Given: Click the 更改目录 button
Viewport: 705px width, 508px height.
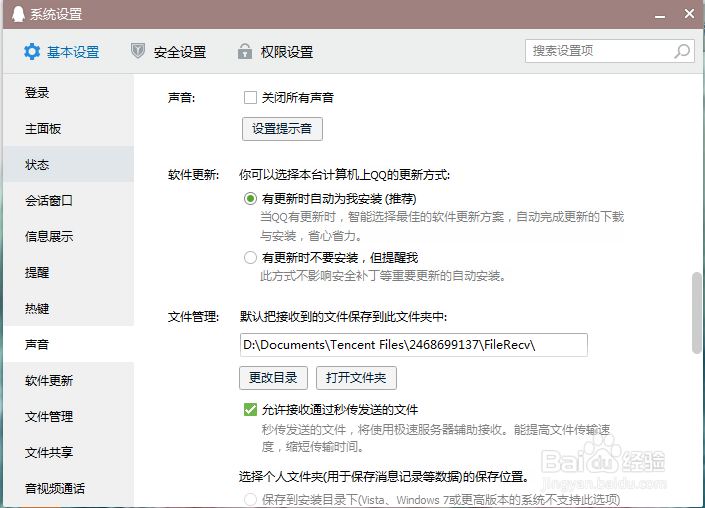Looking at the screenshot, I should coord(273,378).
